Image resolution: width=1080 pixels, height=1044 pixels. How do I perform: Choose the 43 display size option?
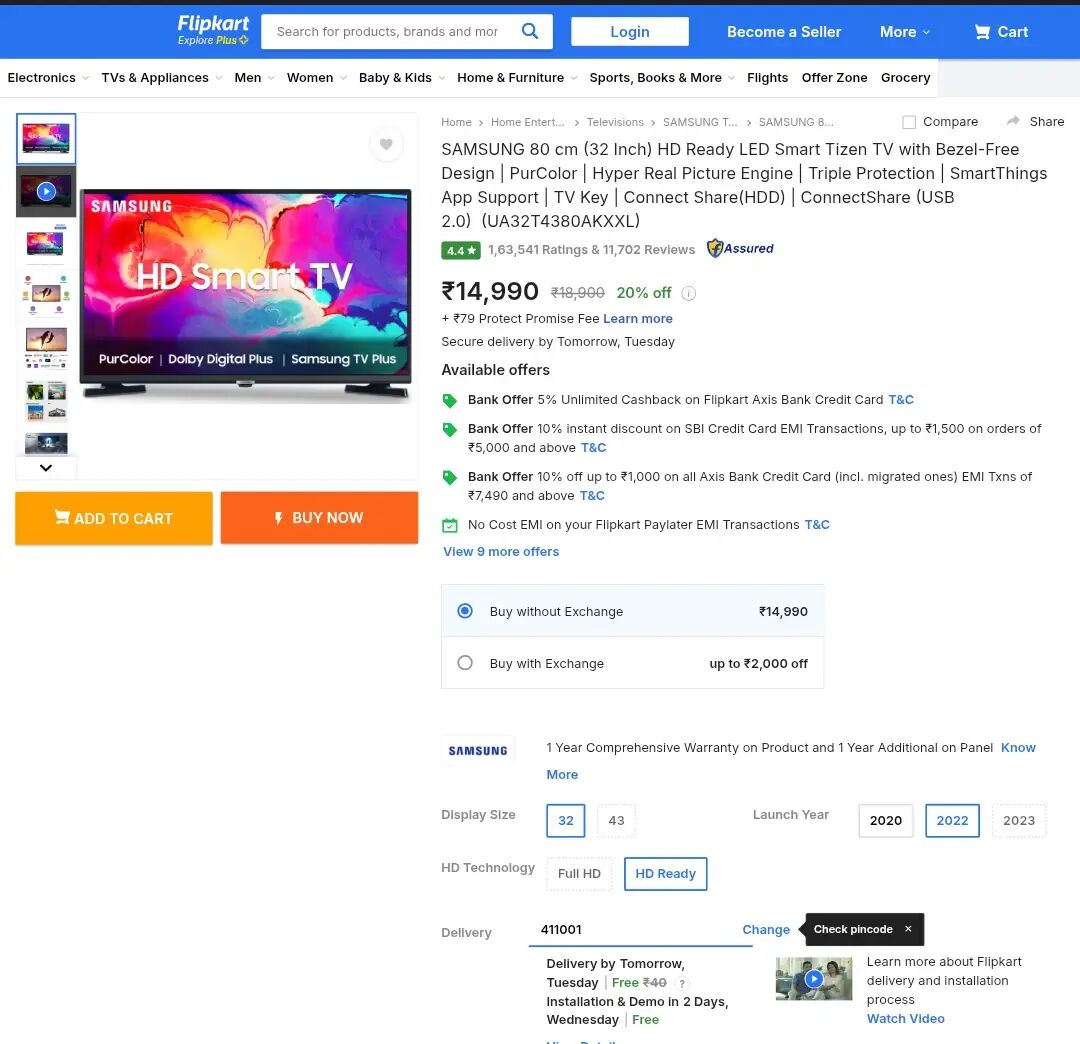coord(616,821)
